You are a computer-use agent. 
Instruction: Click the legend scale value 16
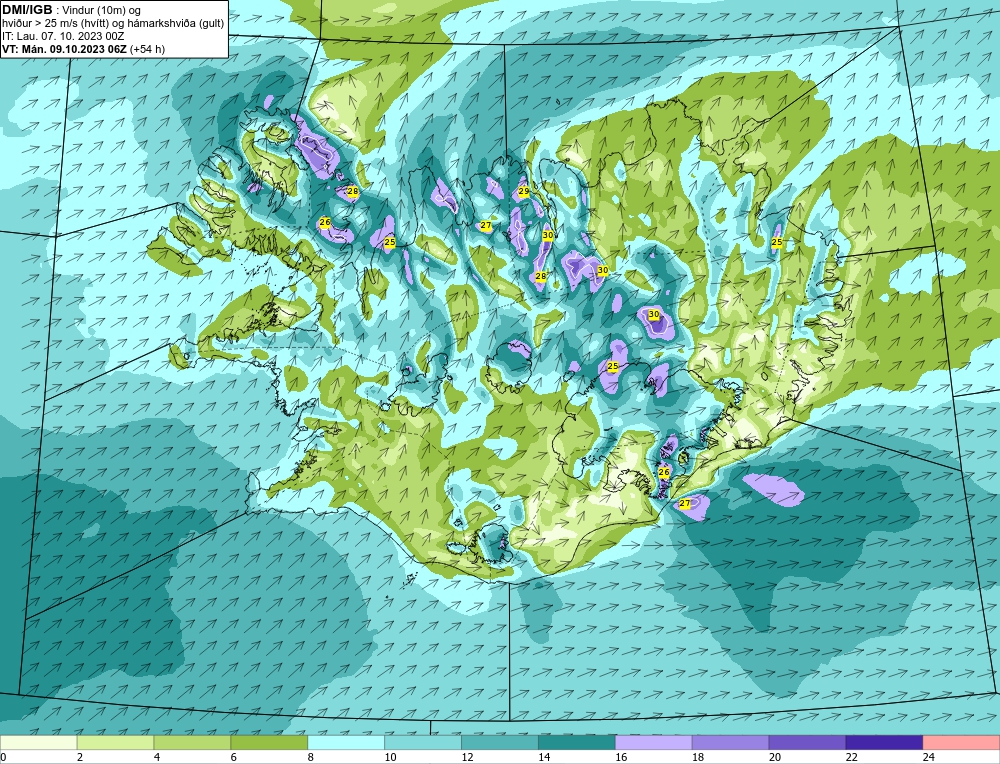[621, 757]
